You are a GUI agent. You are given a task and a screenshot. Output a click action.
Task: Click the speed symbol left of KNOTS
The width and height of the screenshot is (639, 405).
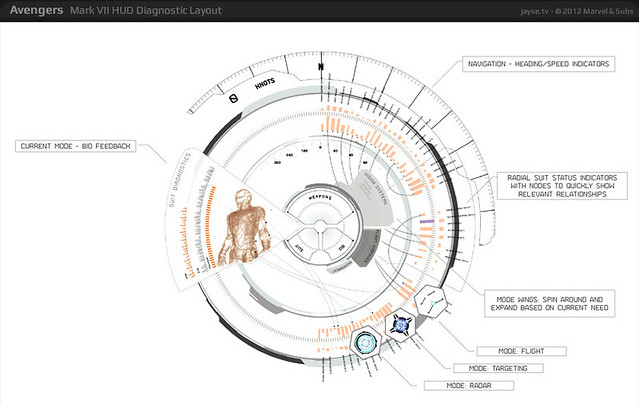tap(232, 97)
